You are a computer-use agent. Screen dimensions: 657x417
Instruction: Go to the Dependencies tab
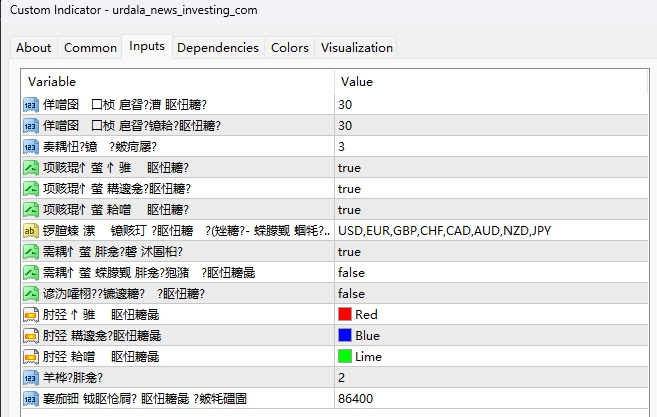click(218, 48)
